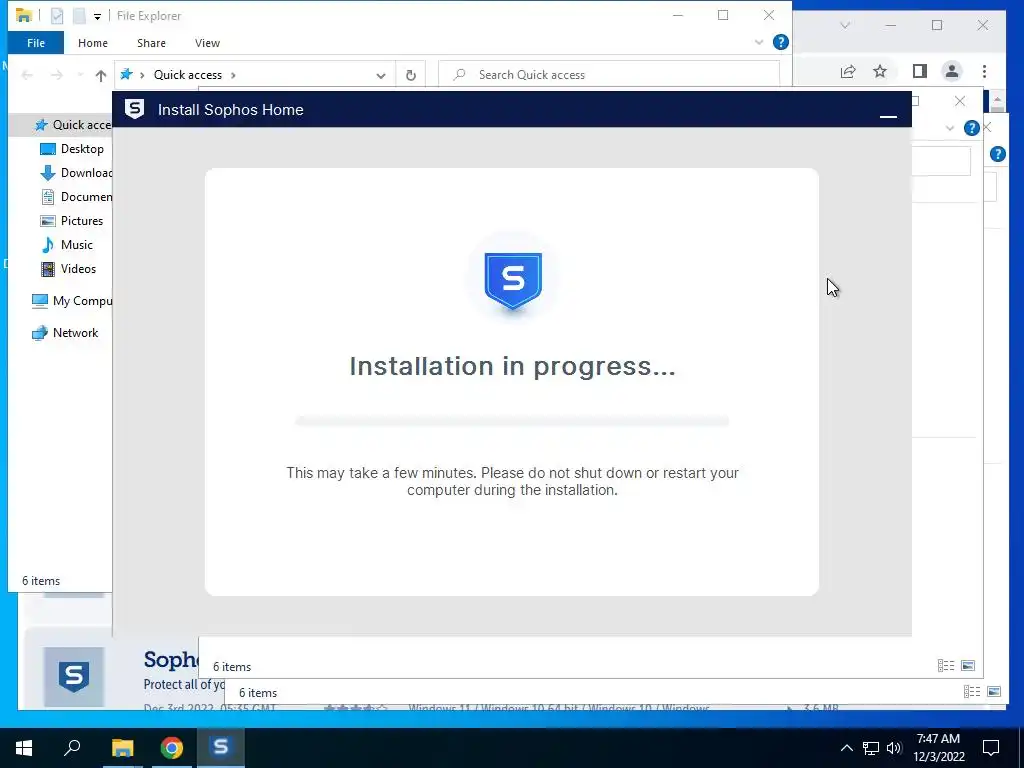1024x768 pixels.
Task: Click Sophos thumbnail on the web page
Action: tap(73, 677)
